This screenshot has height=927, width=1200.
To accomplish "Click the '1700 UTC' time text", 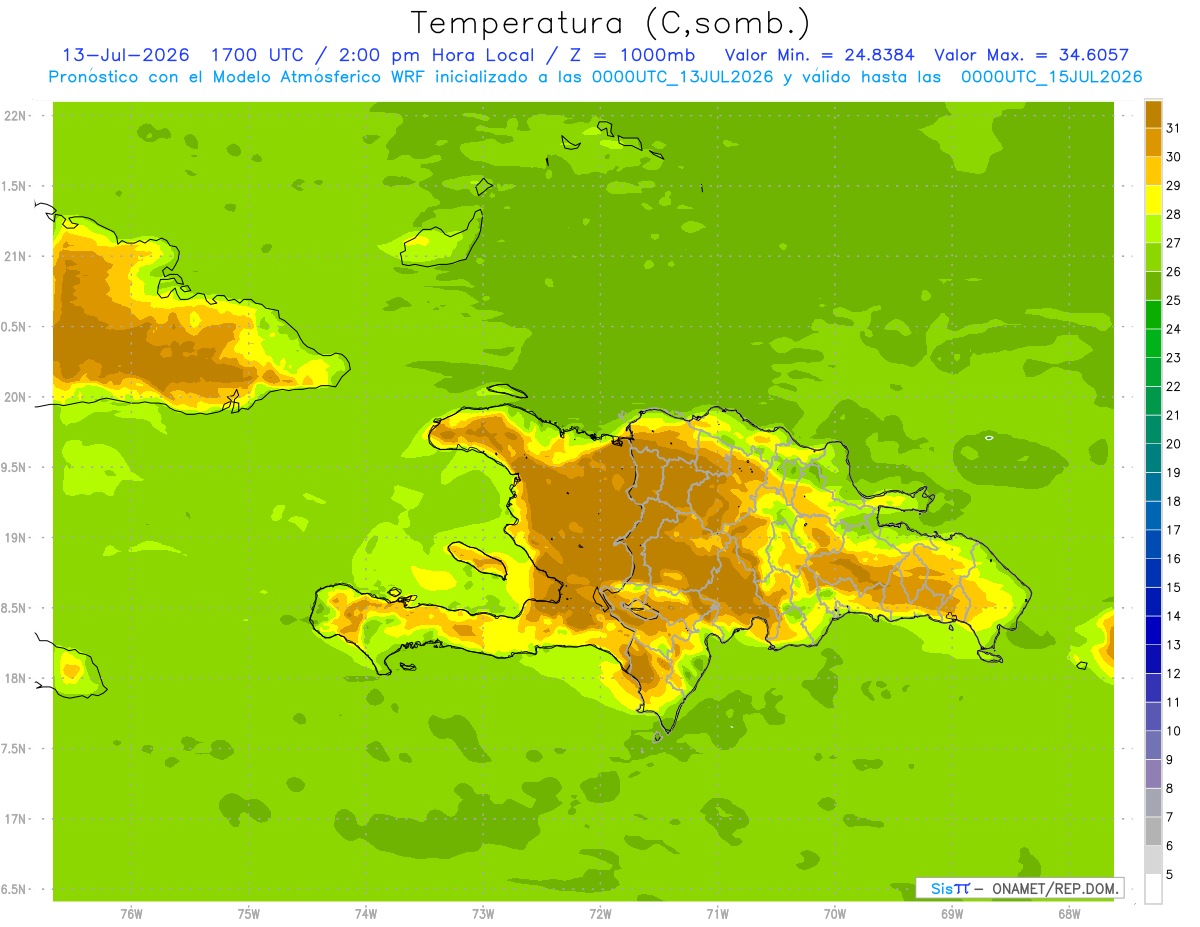I will pyautogui.click(x=260, y=55).
